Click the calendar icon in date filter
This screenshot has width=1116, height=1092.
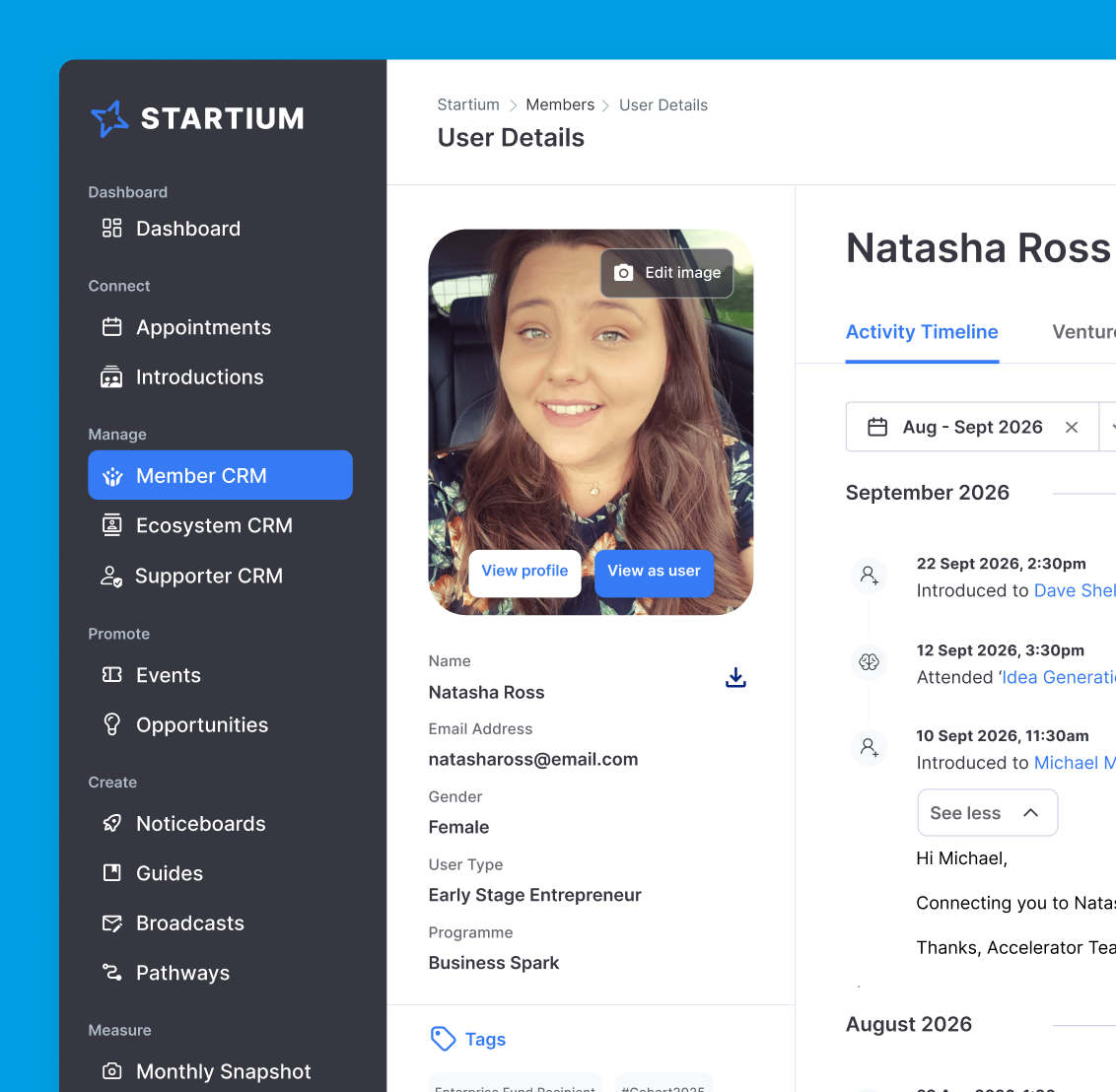pos(876,427)
